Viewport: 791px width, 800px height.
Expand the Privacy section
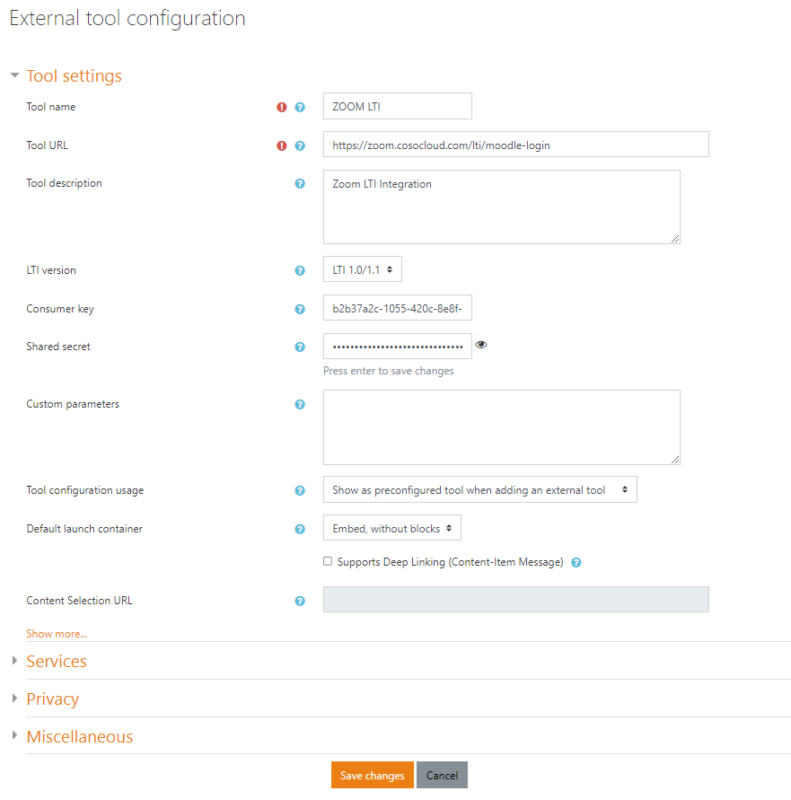[52, 699]
